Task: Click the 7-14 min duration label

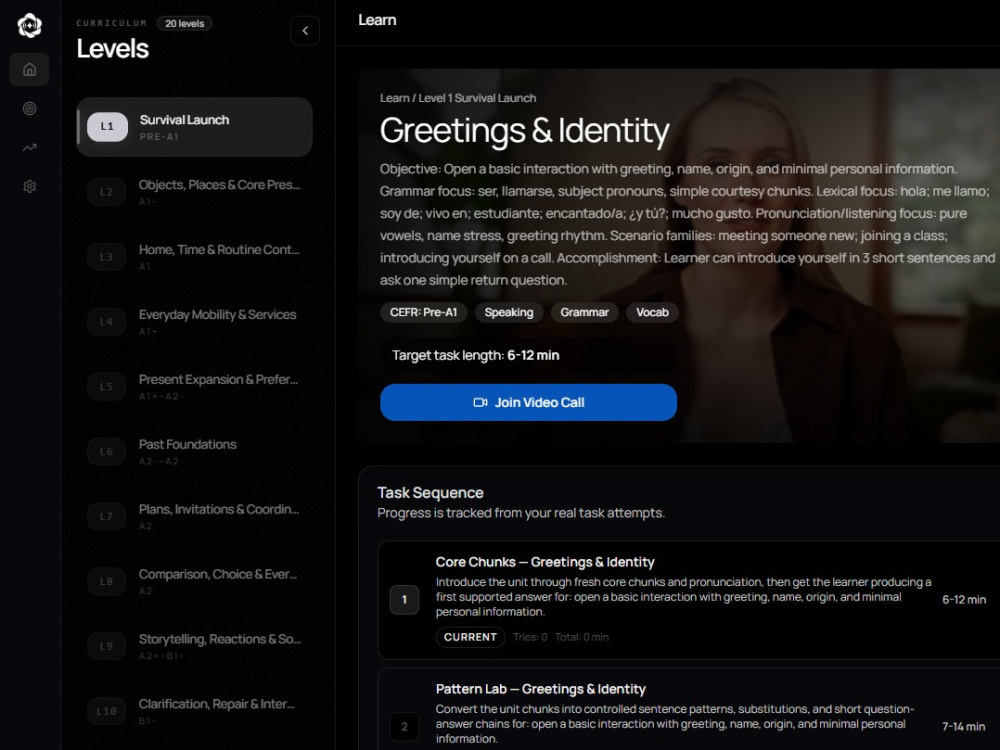Action: (964, 726)
